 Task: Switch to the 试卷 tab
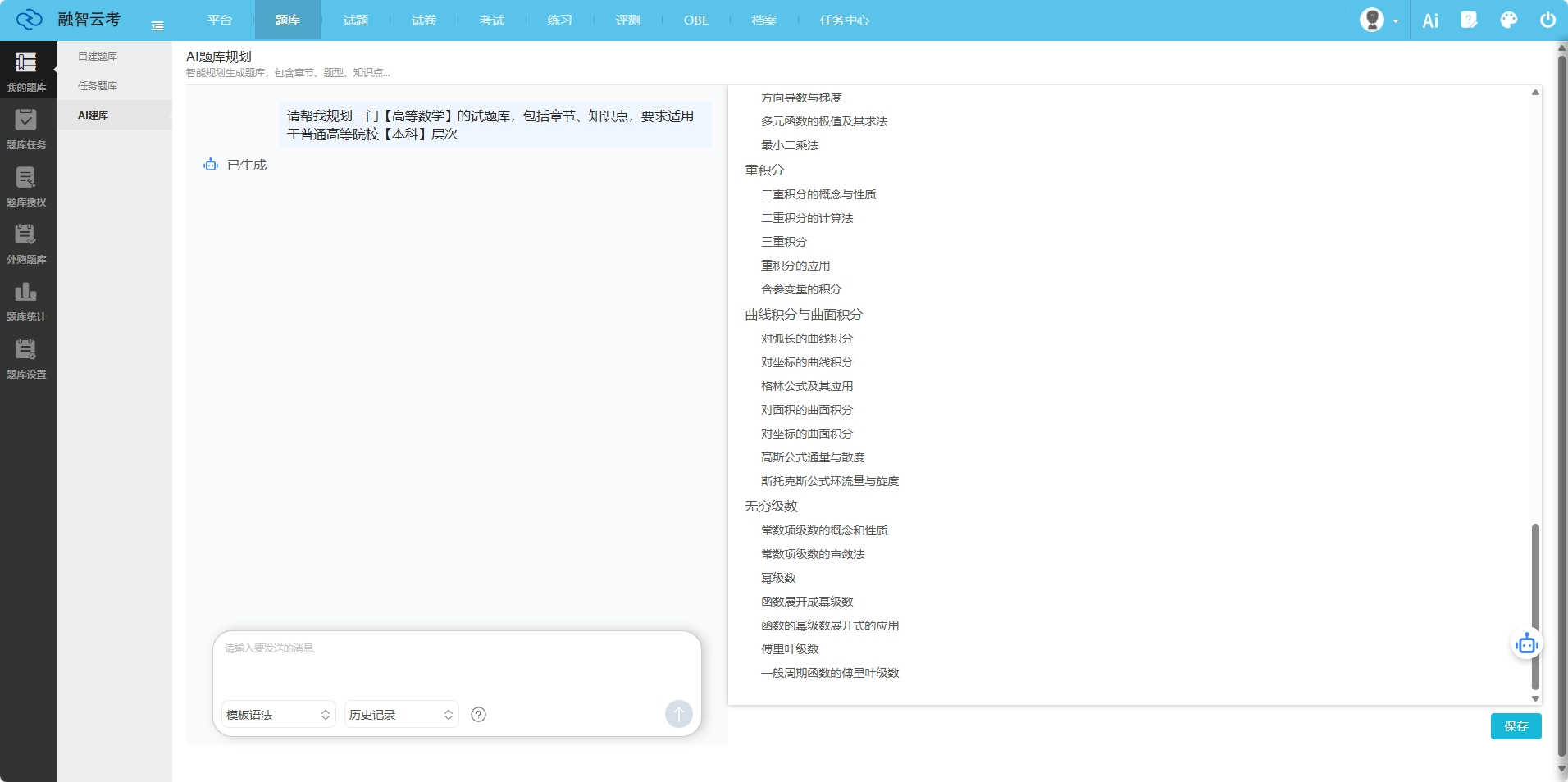(x=423, y=20)
